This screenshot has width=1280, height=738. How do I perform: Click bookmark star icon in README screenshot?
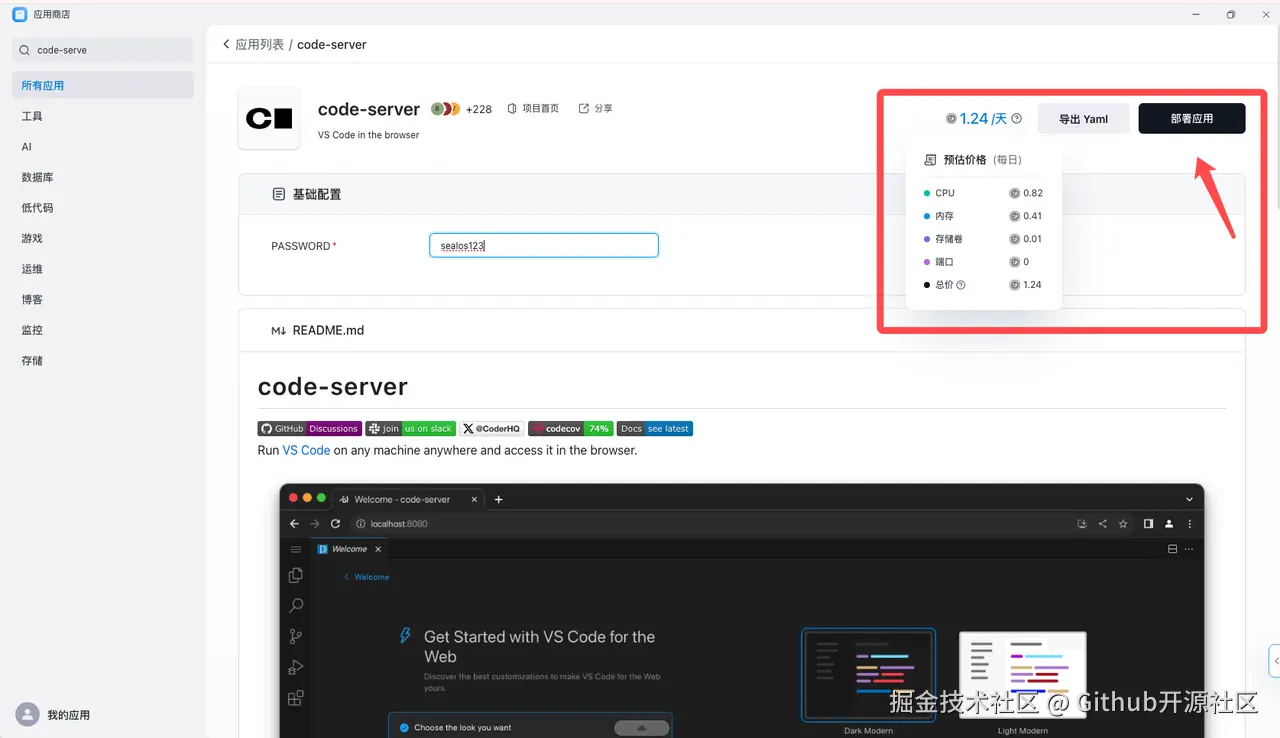coord(1123,524)
